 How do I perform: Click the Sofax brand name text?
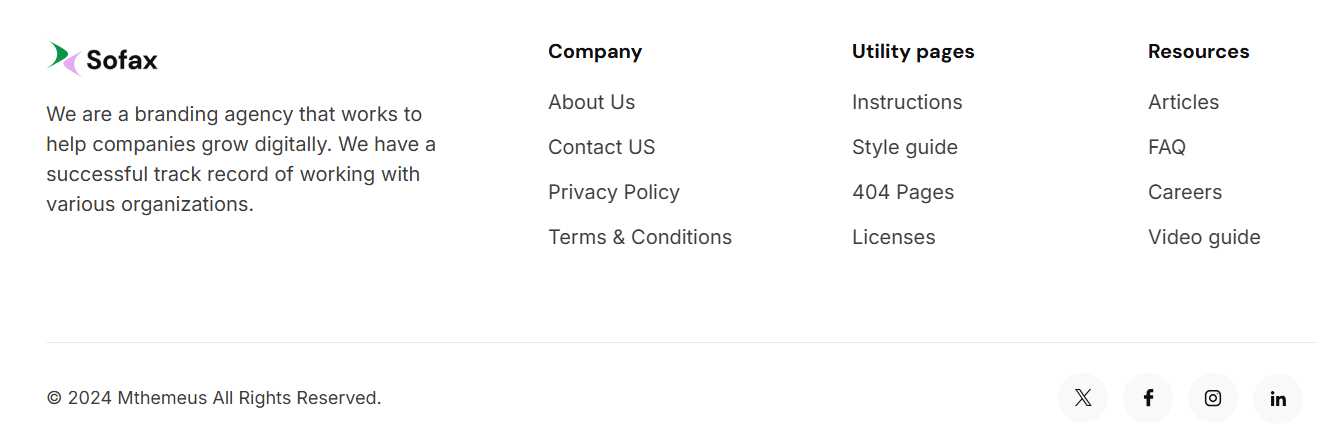pyautogui.click(x=122, y=60)
